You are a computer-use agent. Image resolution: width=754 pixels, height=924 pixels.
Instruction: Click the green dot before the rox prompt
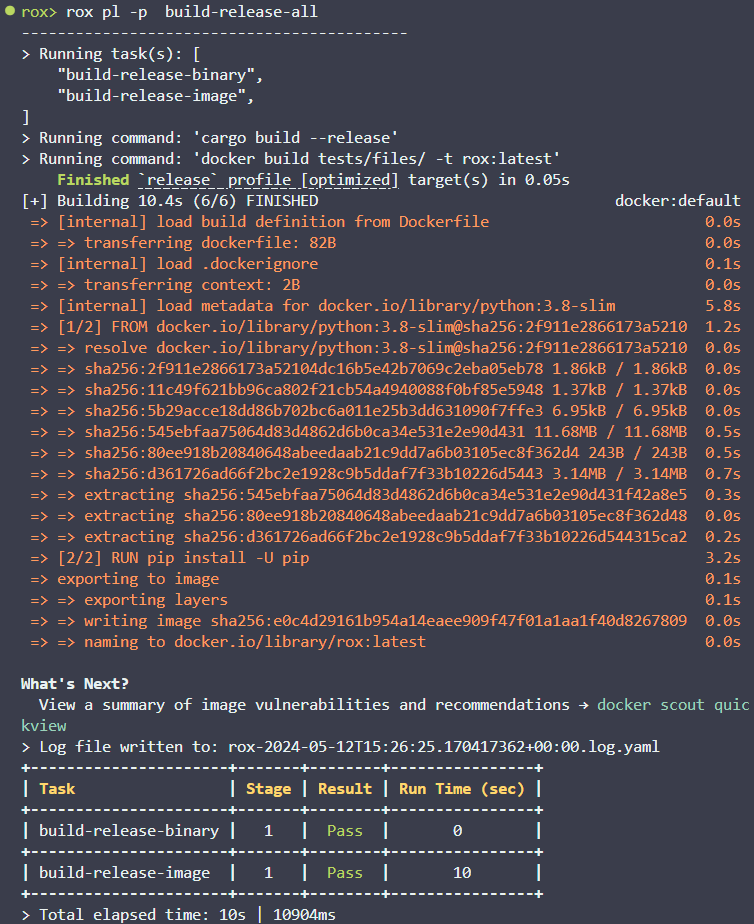pyautogui.click(x=9, y=11)
